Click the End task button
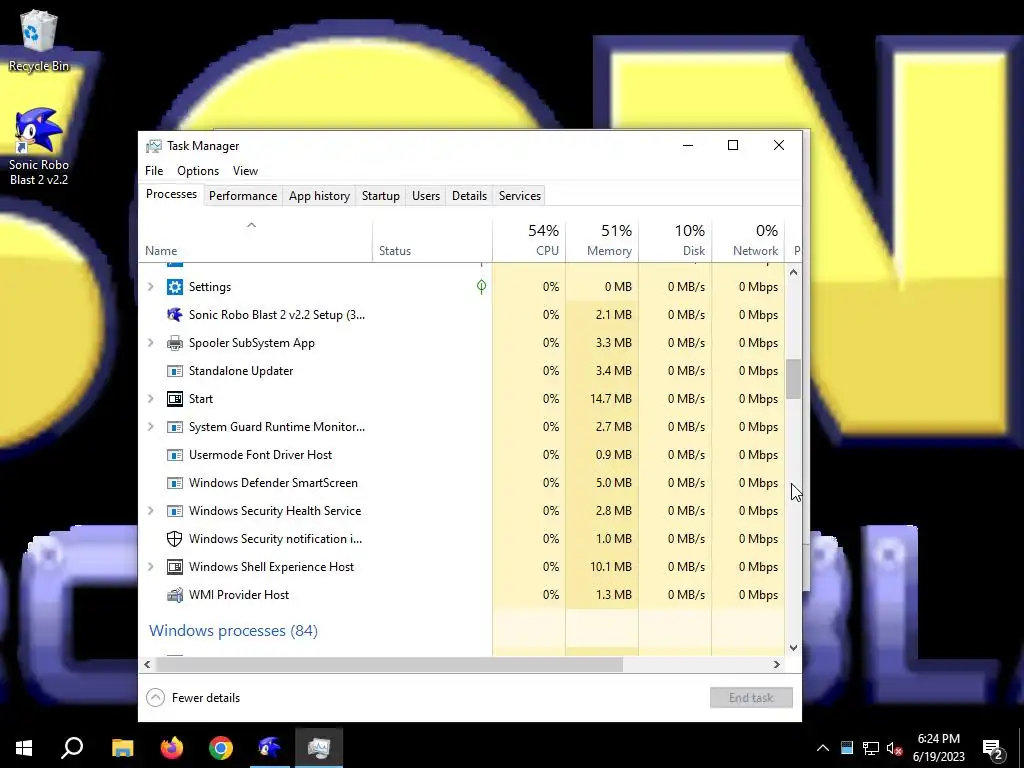Image resolution: width=1024 pixels, height=768 pixels. [751, 697]
